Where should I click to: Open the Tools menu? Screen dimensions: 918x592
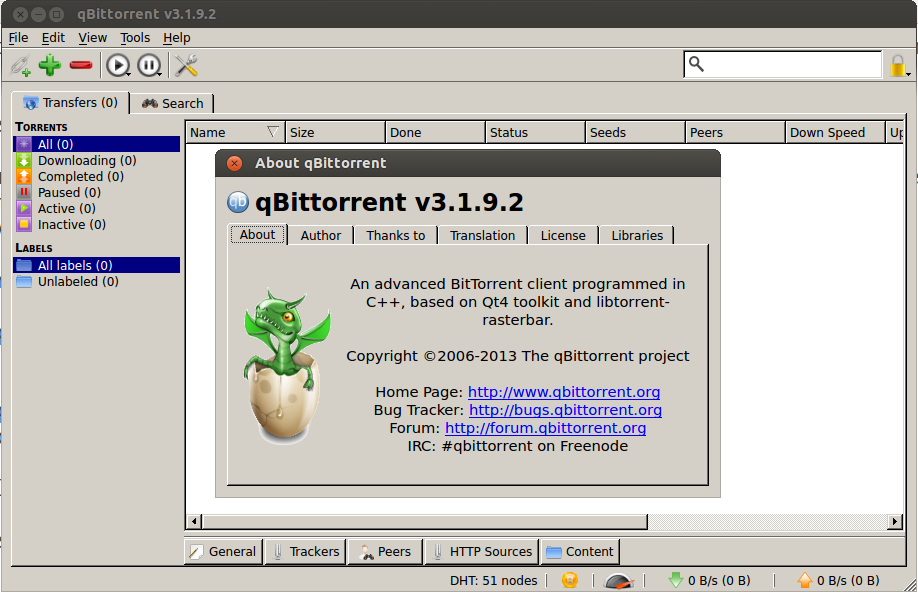(135, 37)
